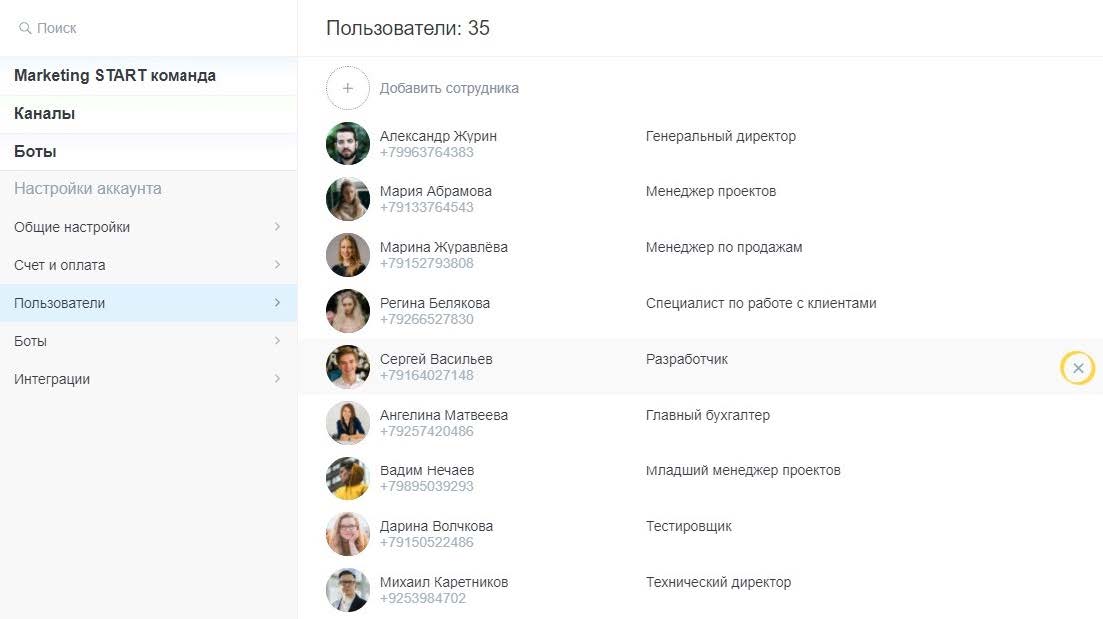1103x619 pixels.
Task: Click Михаил Каретников's Технический директор role
Action: point(718,582)
